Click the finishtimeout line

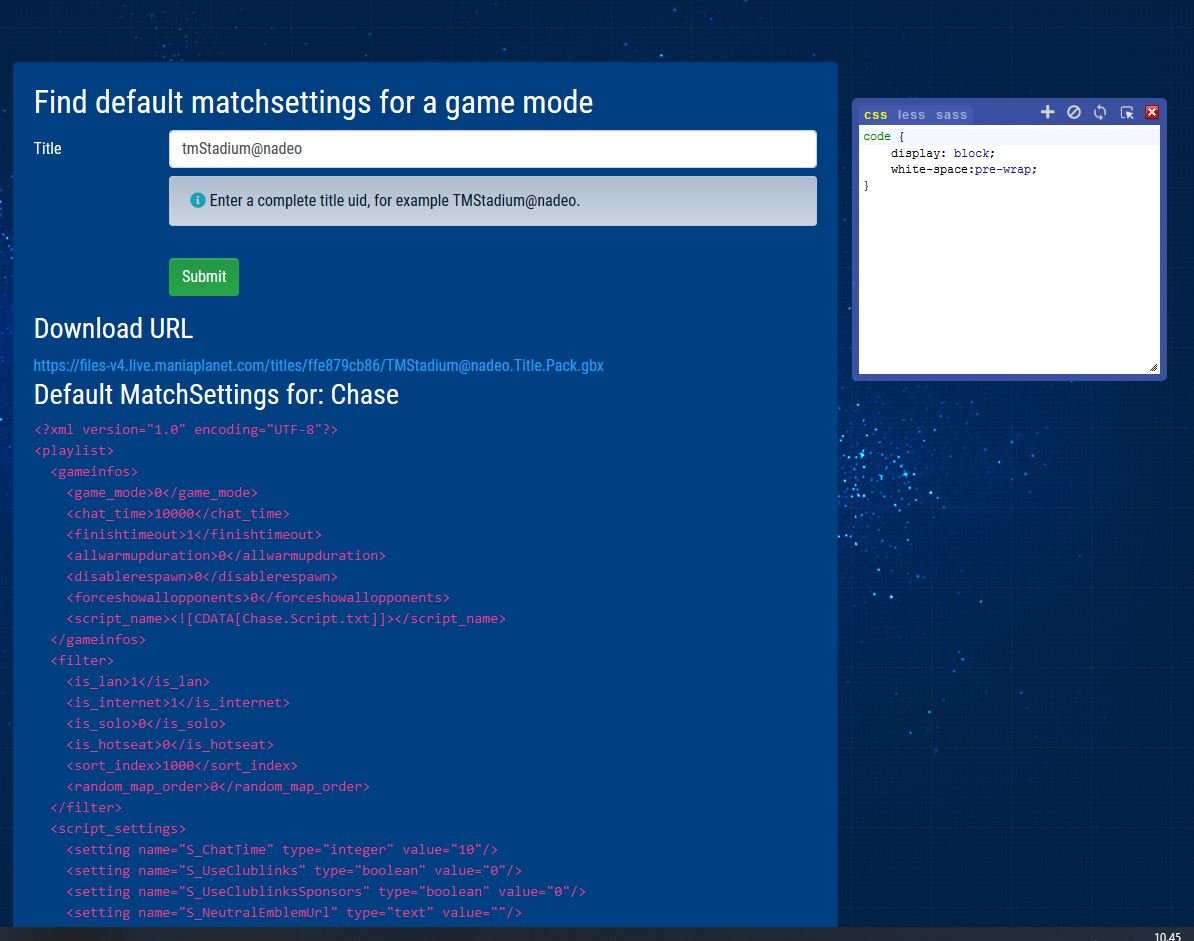coord(194,534)
